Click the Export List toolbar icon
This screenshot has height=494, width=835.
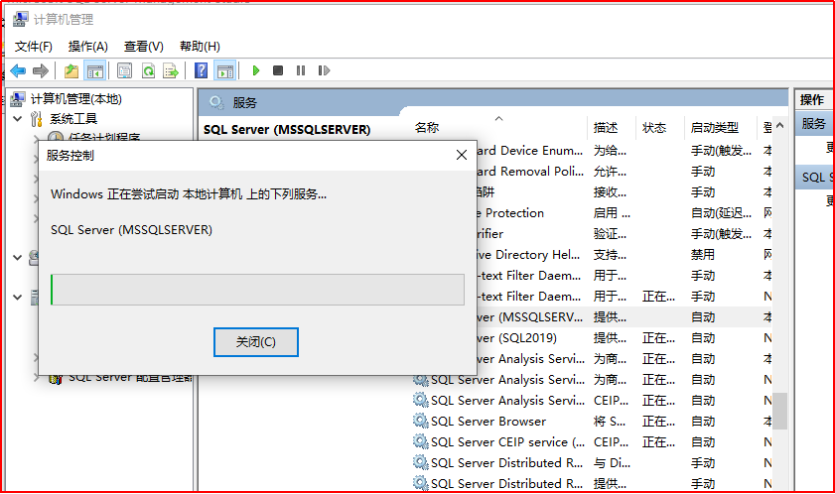pos(171,71)
